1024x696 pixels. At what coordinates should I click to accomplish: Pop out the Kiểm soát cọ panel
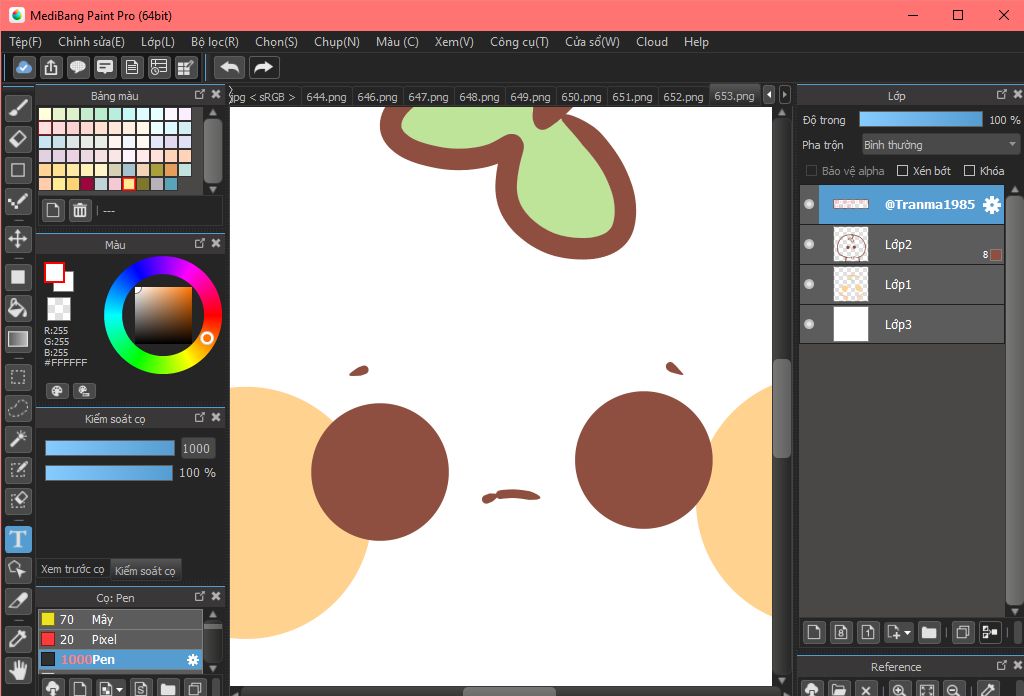pyautogui.click(x=200, y=417)
